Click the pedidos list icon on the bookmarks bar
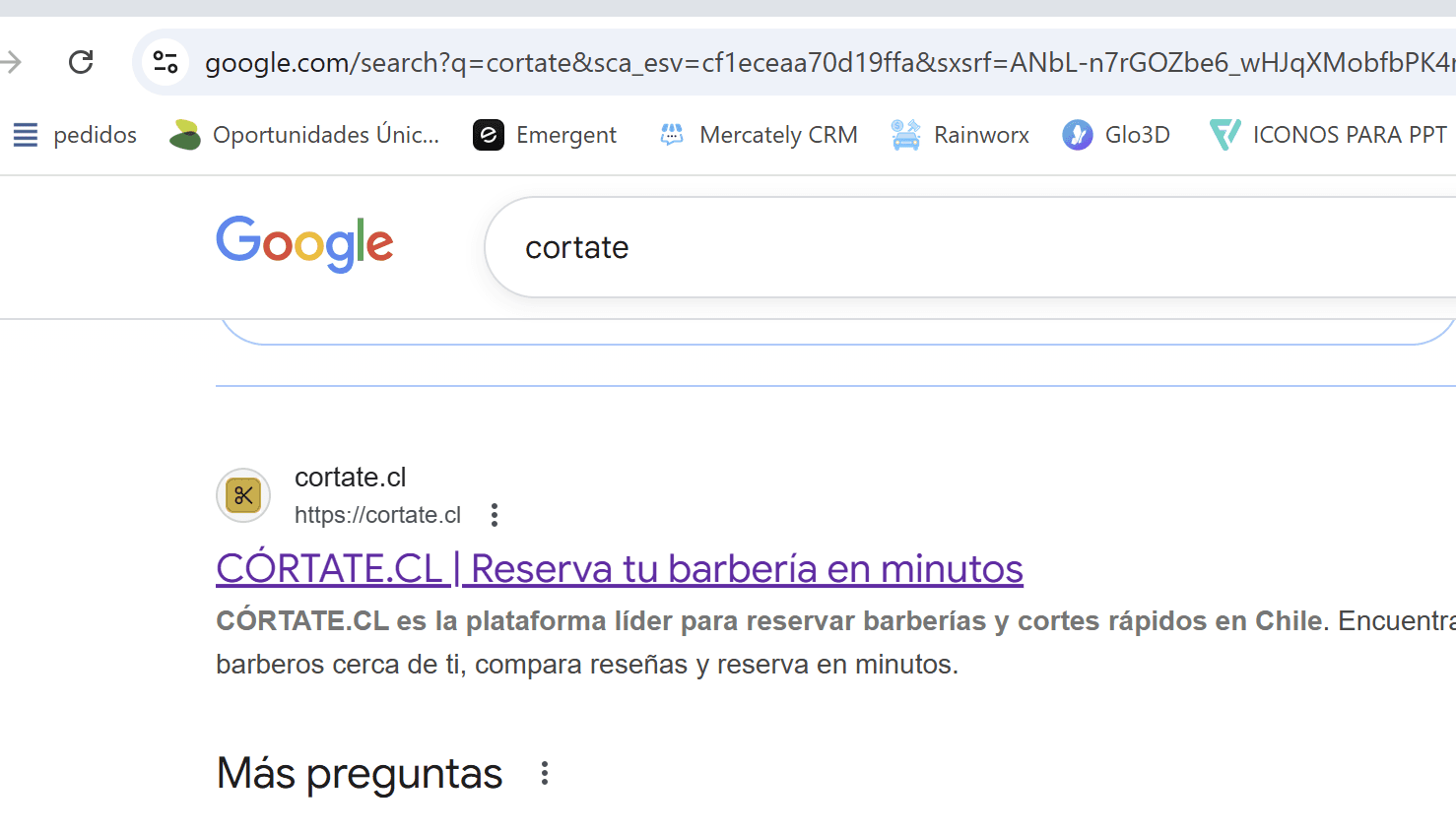 pos(24,135)
